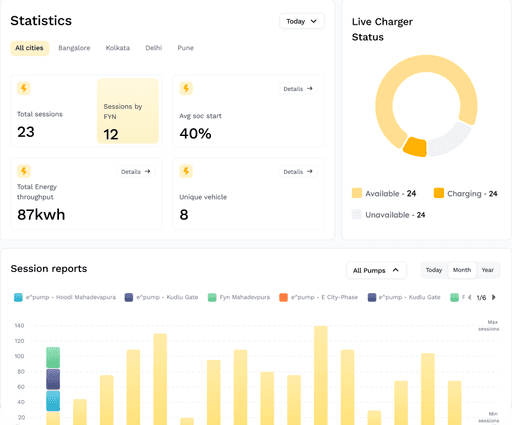Select Year range in Session reports
This screenshot has height=425, width=512.
point(487,270)
